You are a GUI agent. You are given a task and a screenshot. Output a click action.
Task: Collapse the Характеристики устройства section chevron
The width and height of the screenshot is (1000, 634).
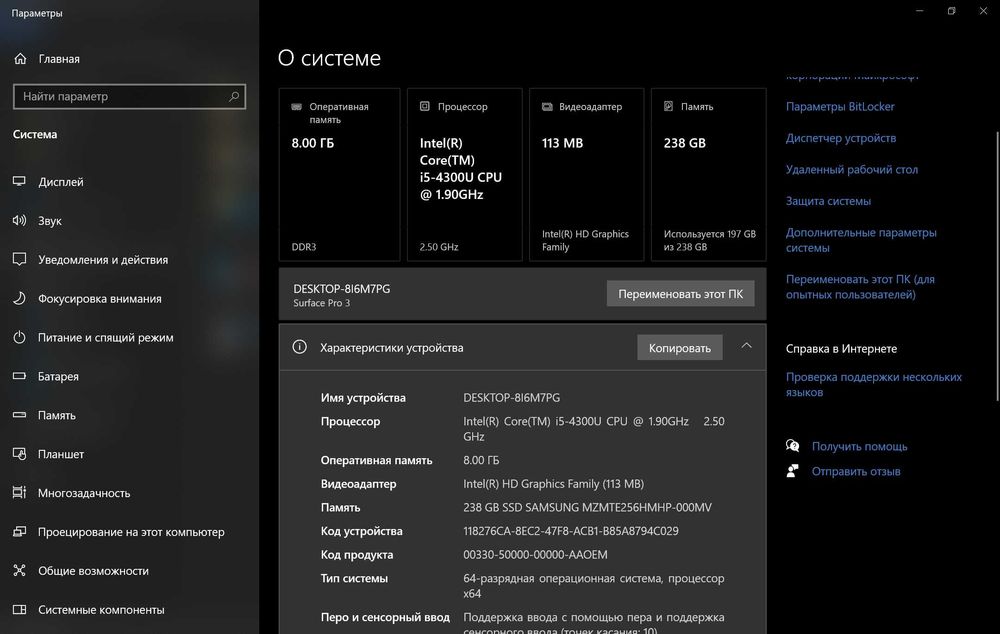(x=746, y=346)
